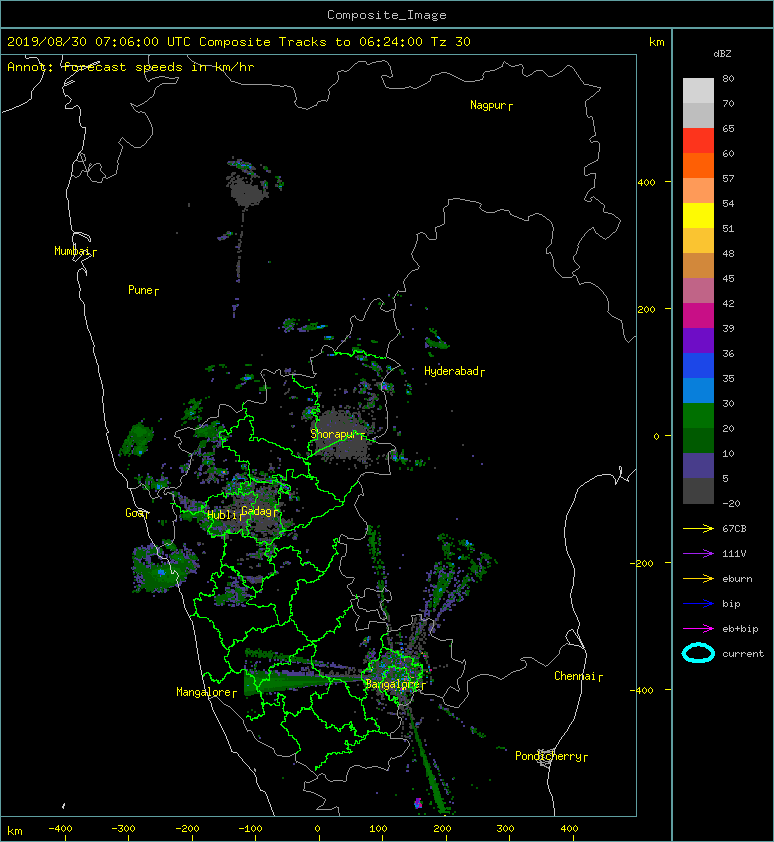Click the 200 tick on vertical axis
774x842 pixels.
647,309
